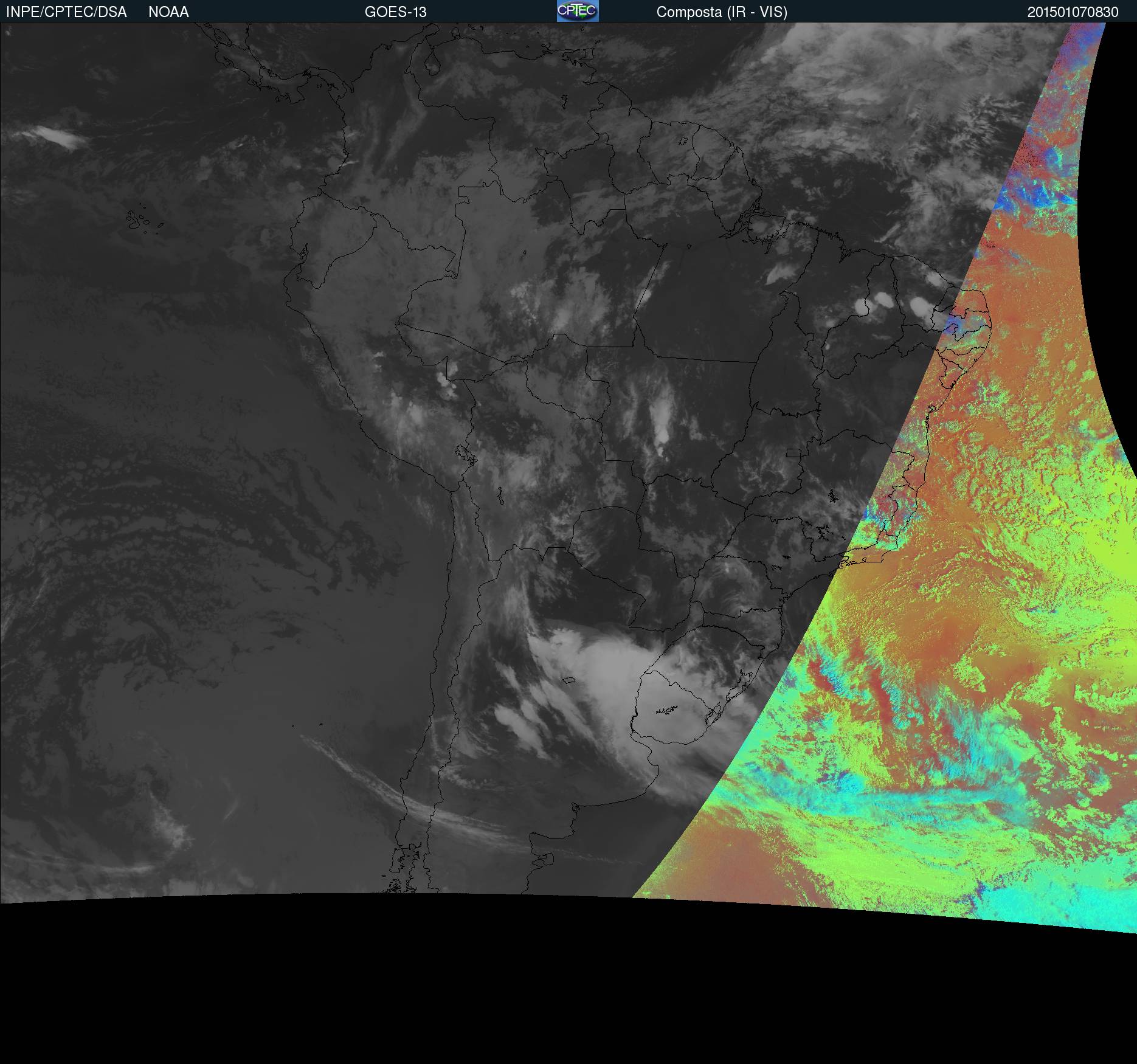Click the GOES-13 satellite label
Screen dimensions: 1137x1064
[396, 12]
